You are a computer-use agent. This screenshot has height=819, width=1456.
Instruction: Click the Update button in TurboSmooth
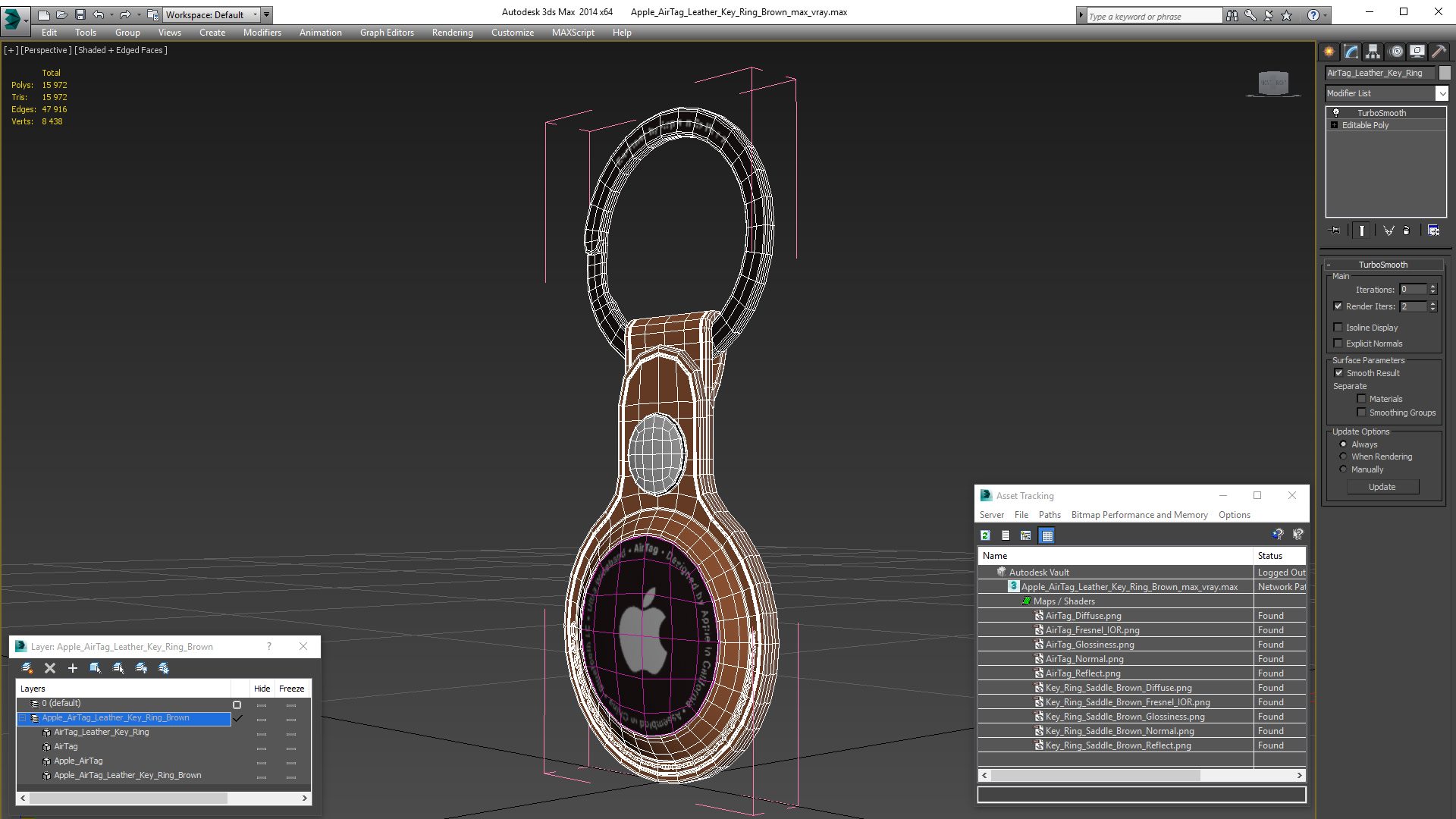pyautogui.click(x=1382, y=487)
